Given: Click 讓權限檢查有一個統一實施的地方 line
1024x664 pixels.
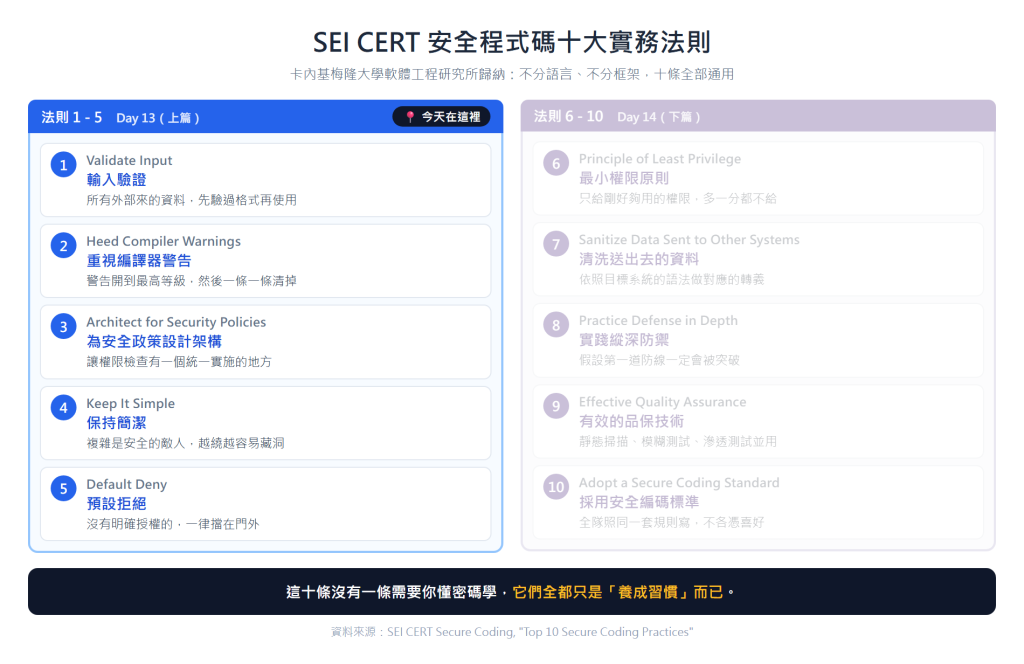Looking at the screenshot, I should click(179, 362).
